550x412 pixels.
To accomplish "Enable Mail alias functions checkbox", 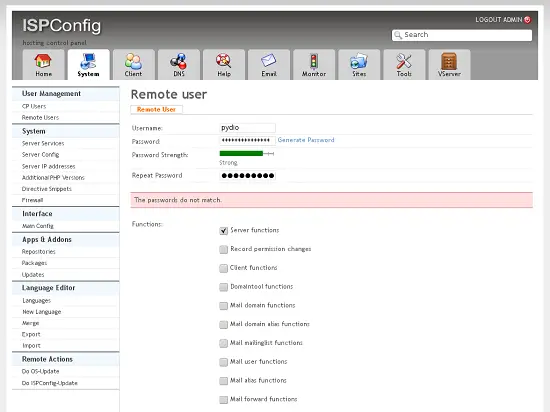I will click(223, 381).
